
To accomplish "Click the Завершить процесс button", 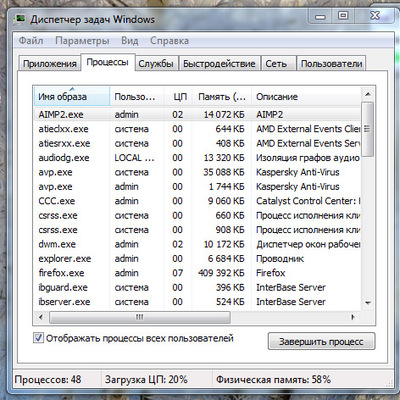I will pyautogui.click(x=321, y=341).
